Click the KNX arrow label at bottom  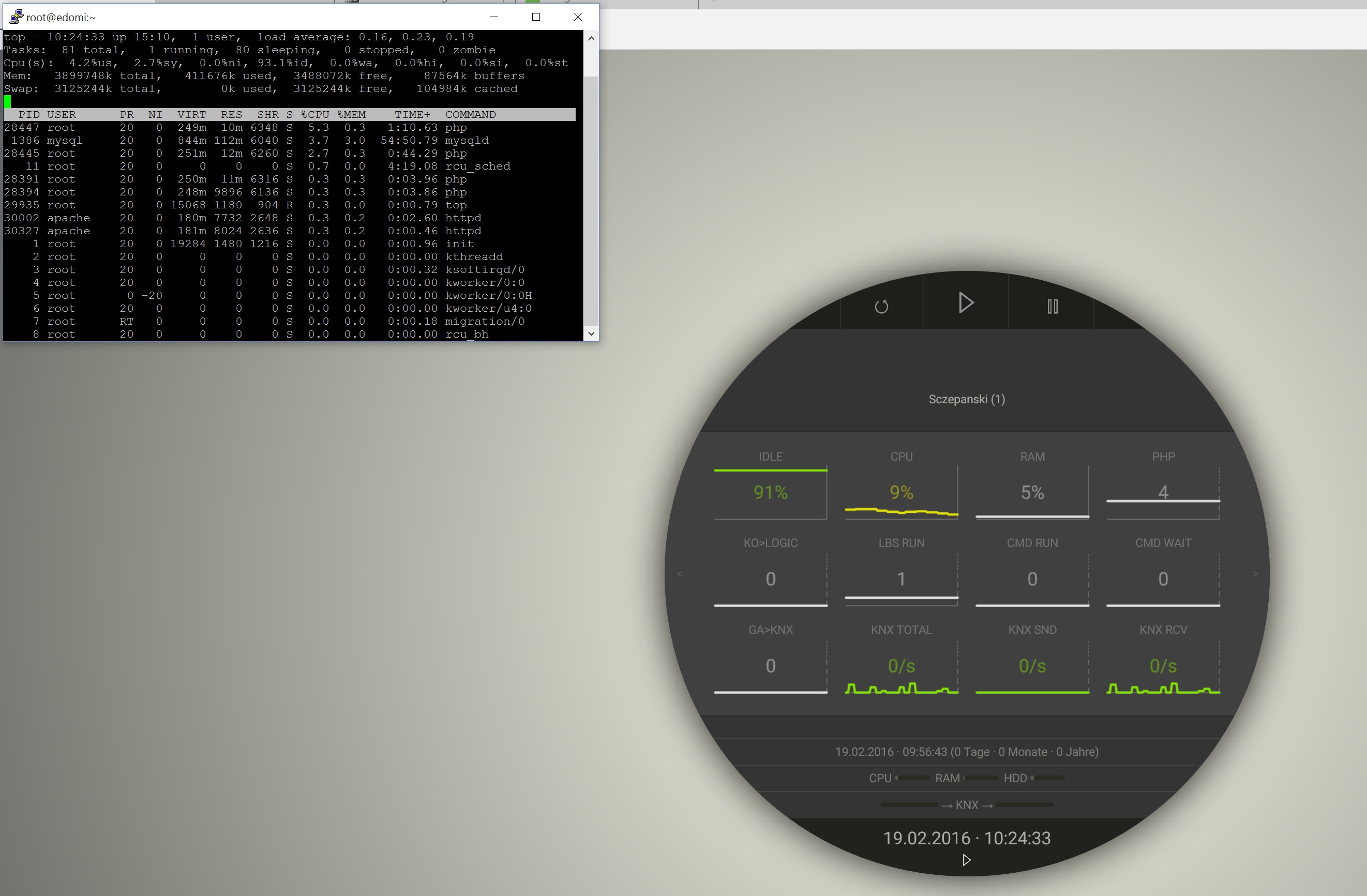point(967,804)
